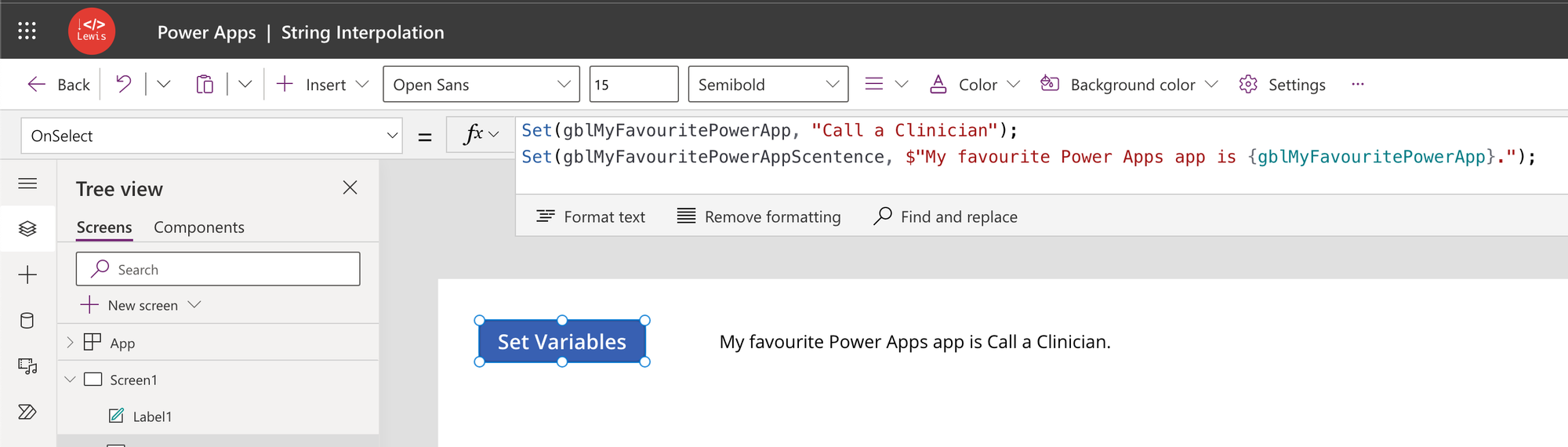Open the undo options dropdown arrow
Image resolution: width=1568 pixels, height=447 pixels.
pos(163,84)
